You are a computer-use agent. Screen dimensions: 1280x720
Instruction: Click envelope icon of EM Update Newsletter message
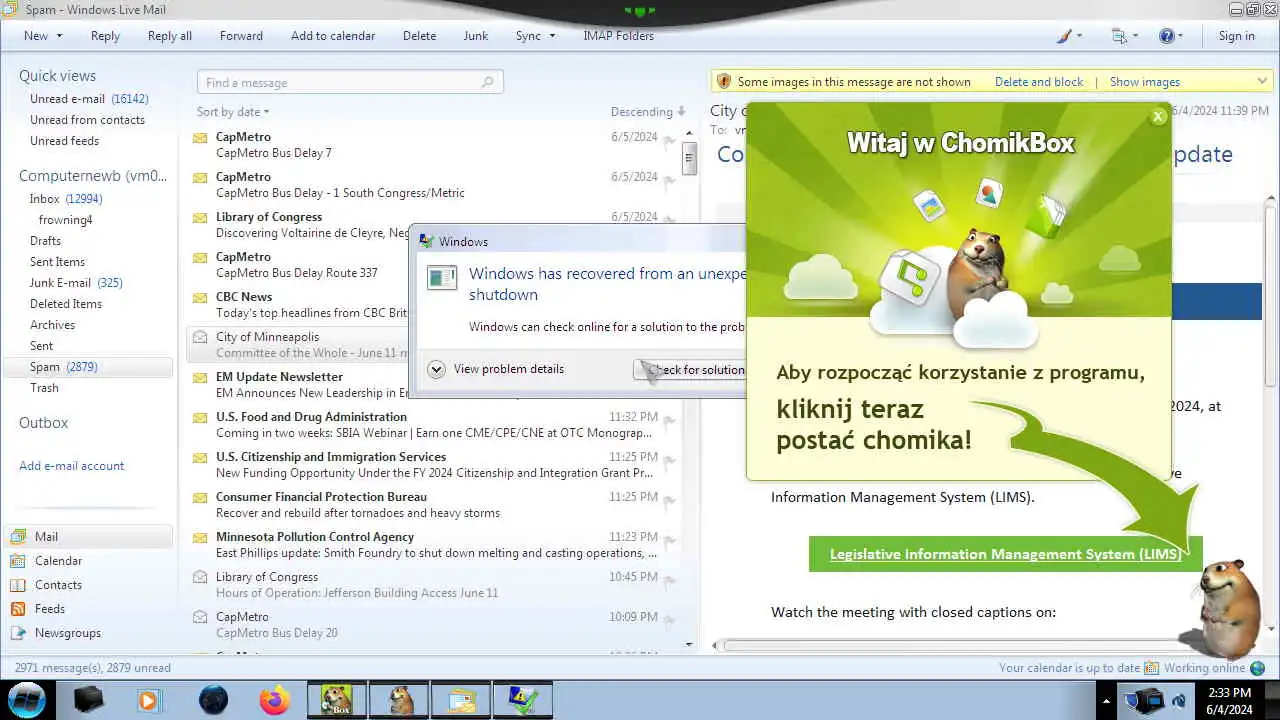(x=200, y=377)
